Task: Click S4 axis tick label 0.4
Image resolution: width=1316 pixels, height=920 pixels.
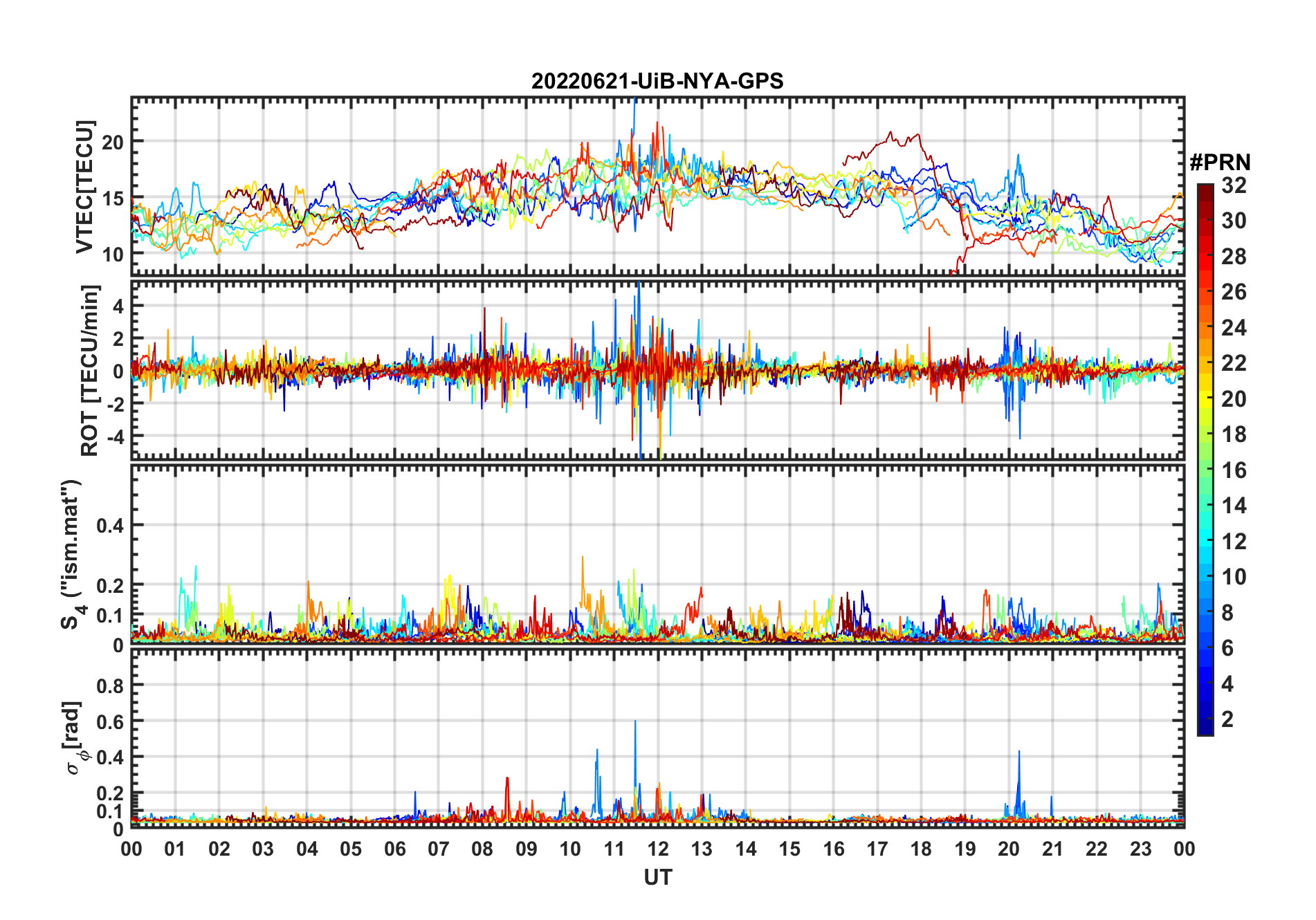Action: click(x=110, y=526)
